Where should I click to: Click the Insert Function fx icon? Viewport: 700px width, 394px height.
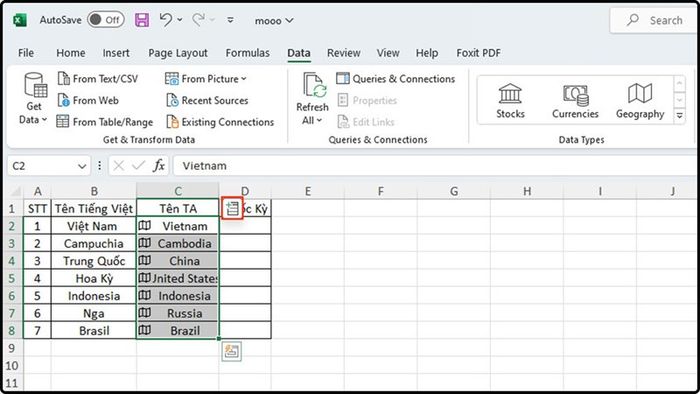click(x=158, y=166)
